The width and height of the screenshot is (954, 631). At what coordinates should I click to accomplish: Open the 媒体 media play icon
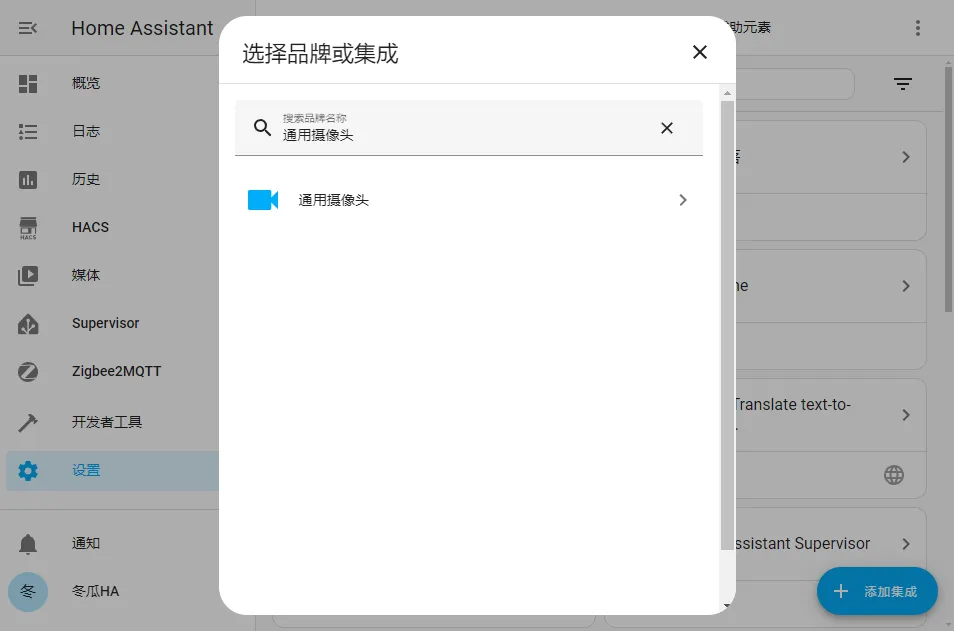(28, 276)
